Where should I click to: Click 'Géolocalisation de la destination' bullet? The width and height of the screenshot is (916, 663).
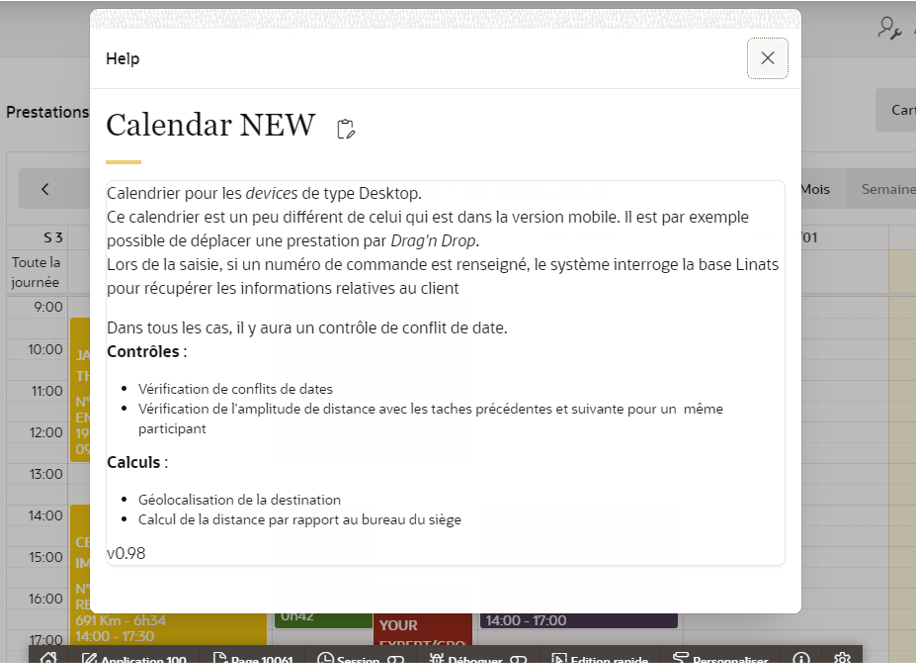pos(240,500)
